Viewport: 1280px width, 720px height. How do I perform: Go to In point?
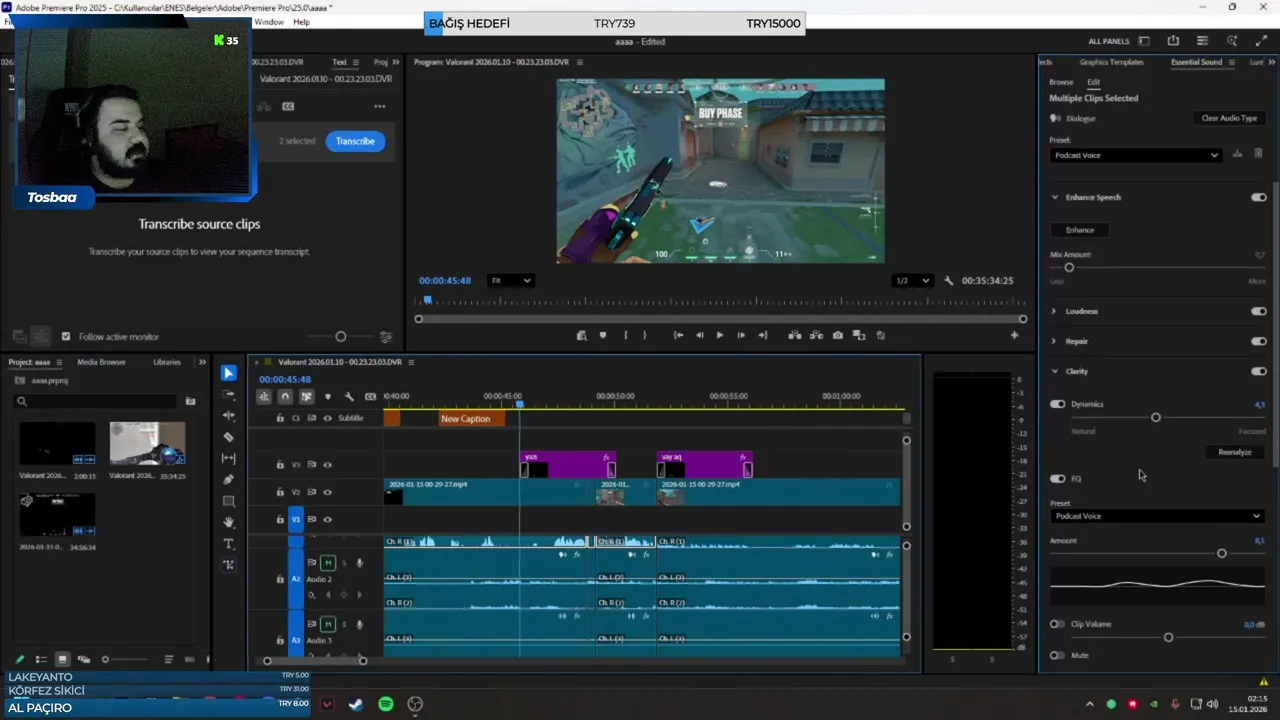click(x=678, y=335)
